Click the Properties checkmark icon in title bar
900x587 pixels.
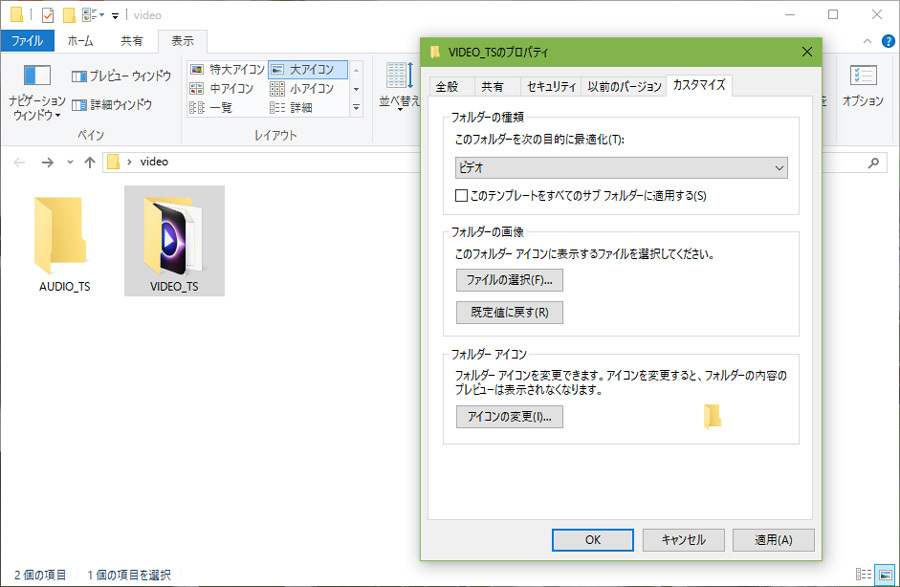pyautogui.click(x=47, y=15)
